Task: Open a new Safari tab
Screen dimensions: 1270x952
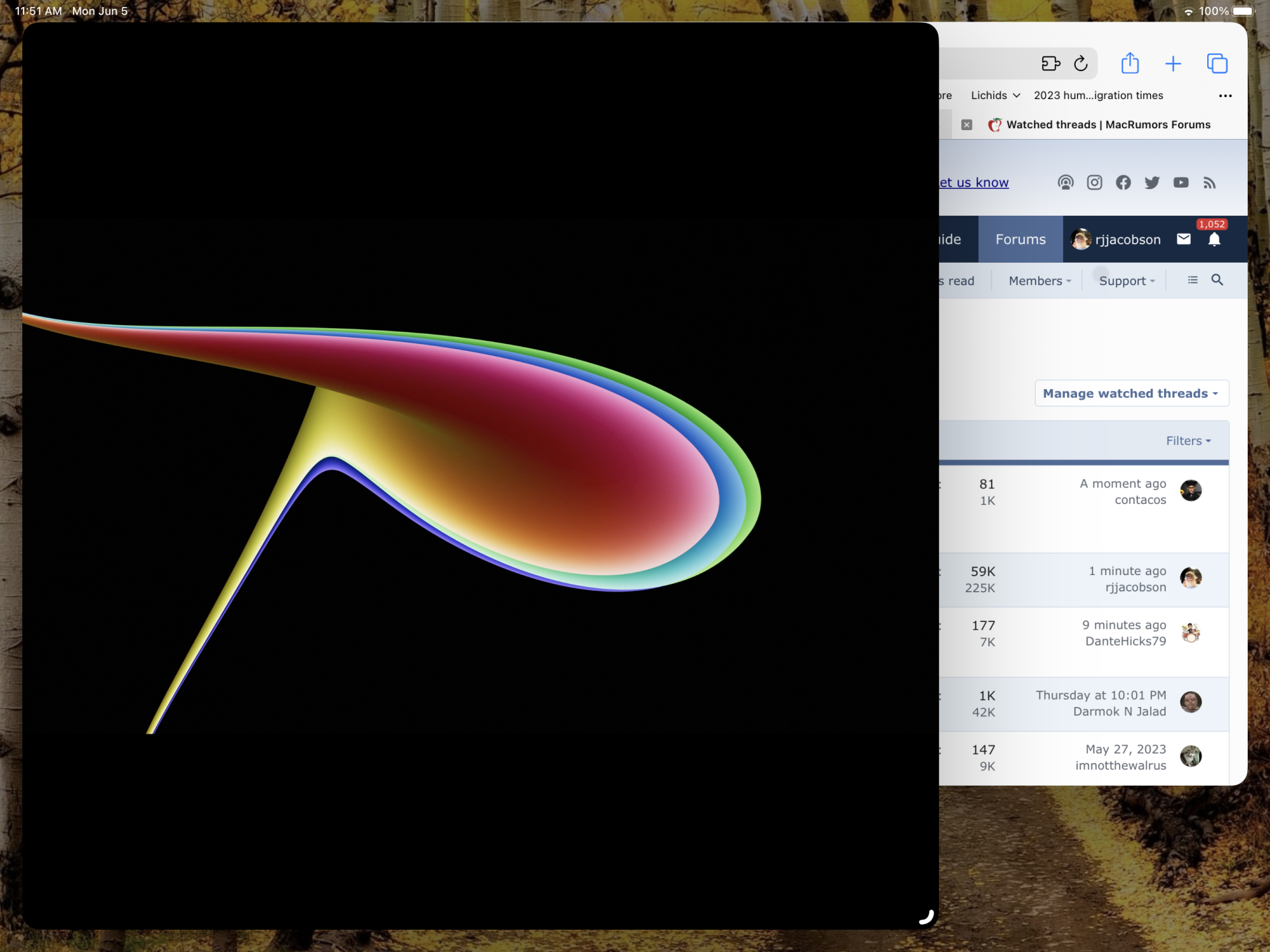Action: [1173, 63]
